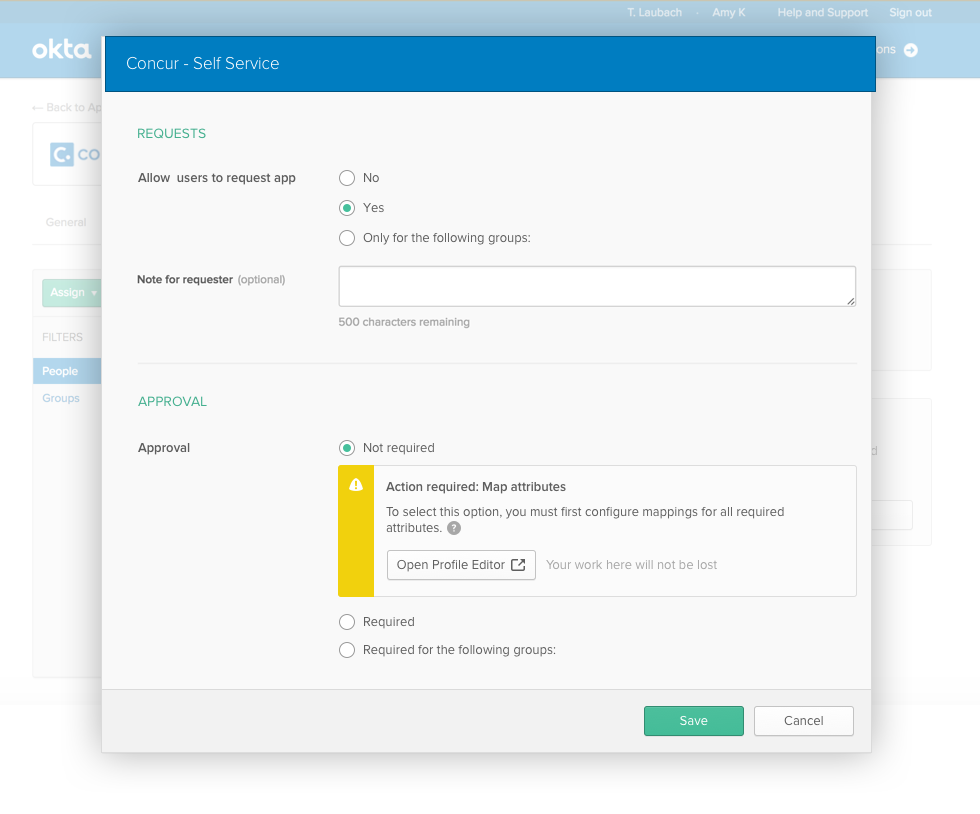Viewport: 980px width, 814px height.
Task: Open the General tab
Action: click(x=66, y=222)
